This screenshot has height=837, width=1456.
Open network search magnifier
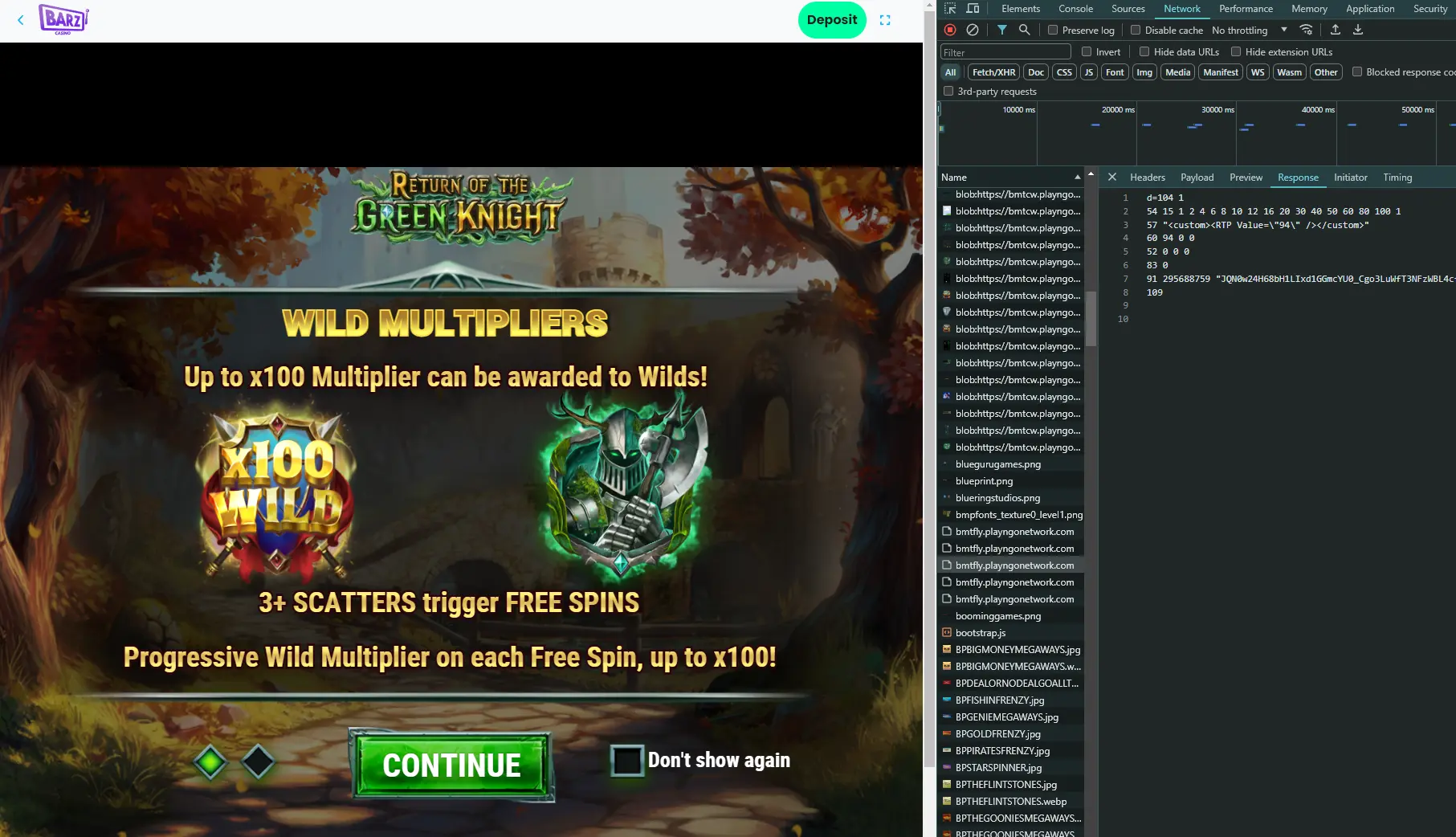click(x=1024, y=30)
